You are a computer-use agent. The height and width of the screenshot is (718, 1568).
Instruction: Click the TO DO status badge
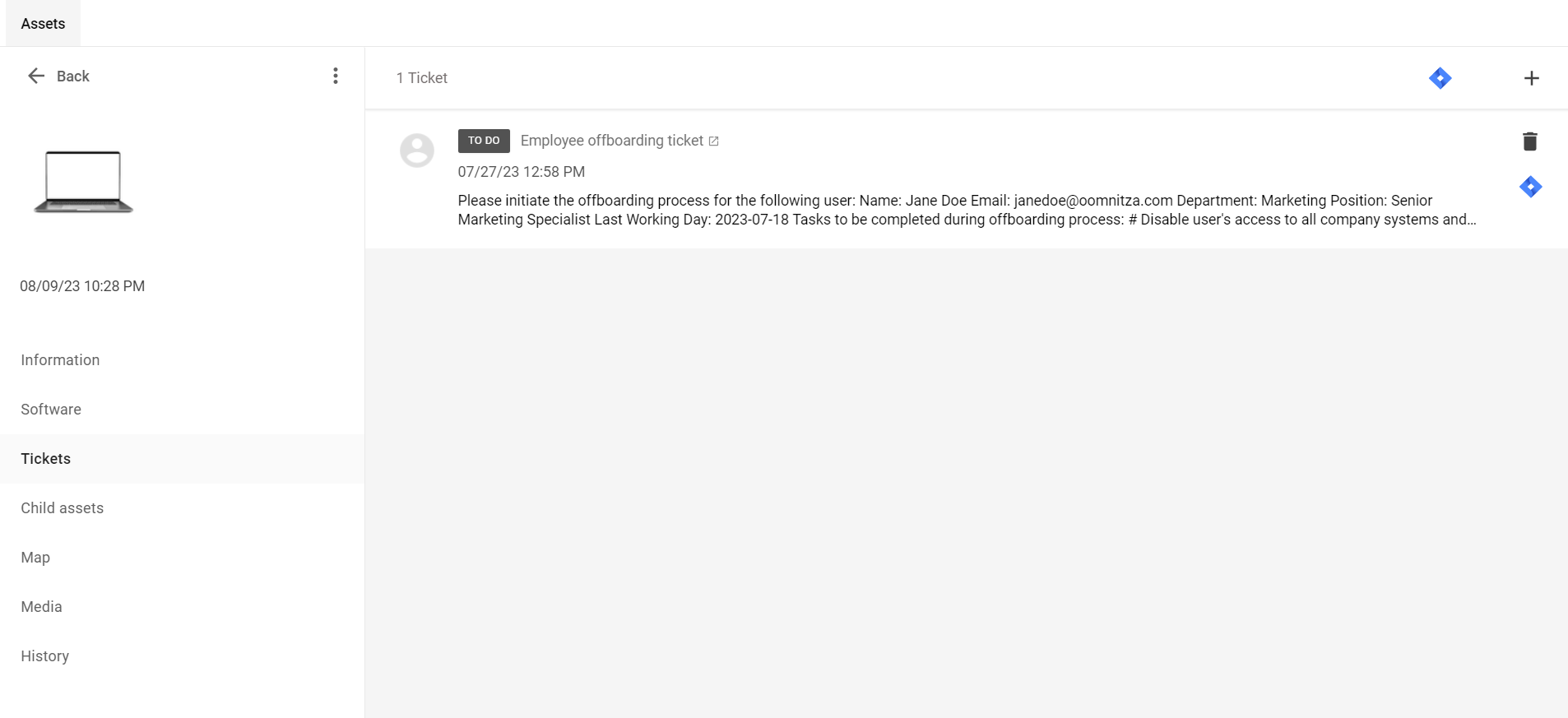click(484, 141)
